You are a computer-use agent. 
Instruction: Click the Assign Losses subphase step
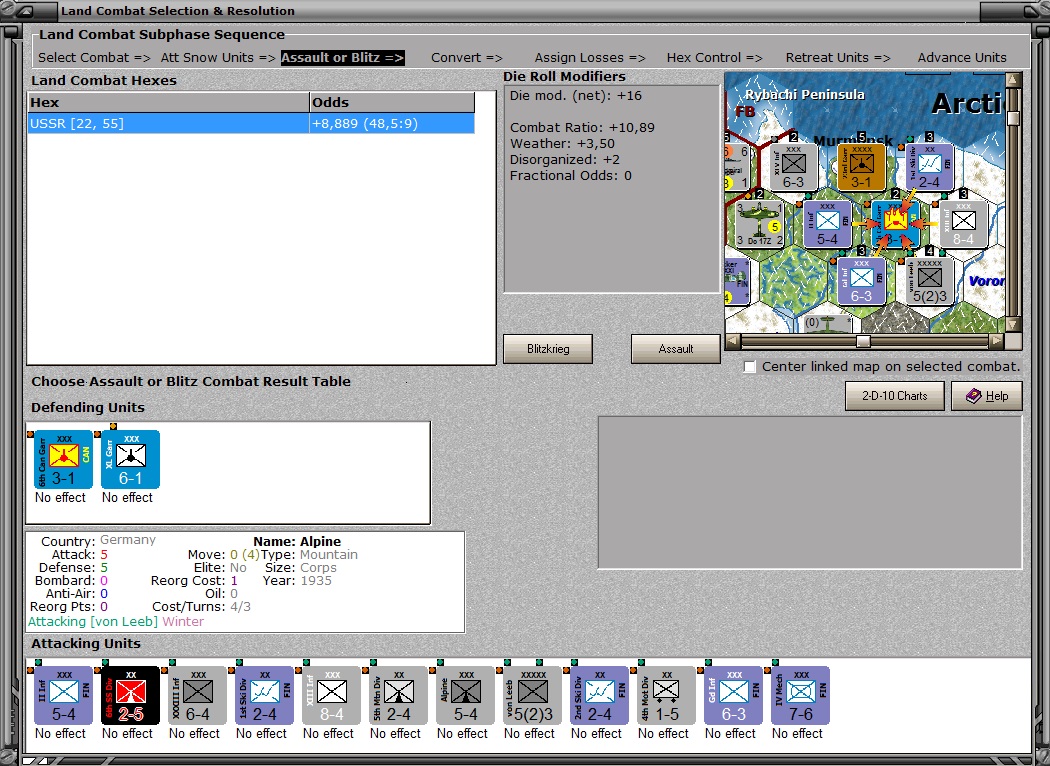click(x=590, y=58)
